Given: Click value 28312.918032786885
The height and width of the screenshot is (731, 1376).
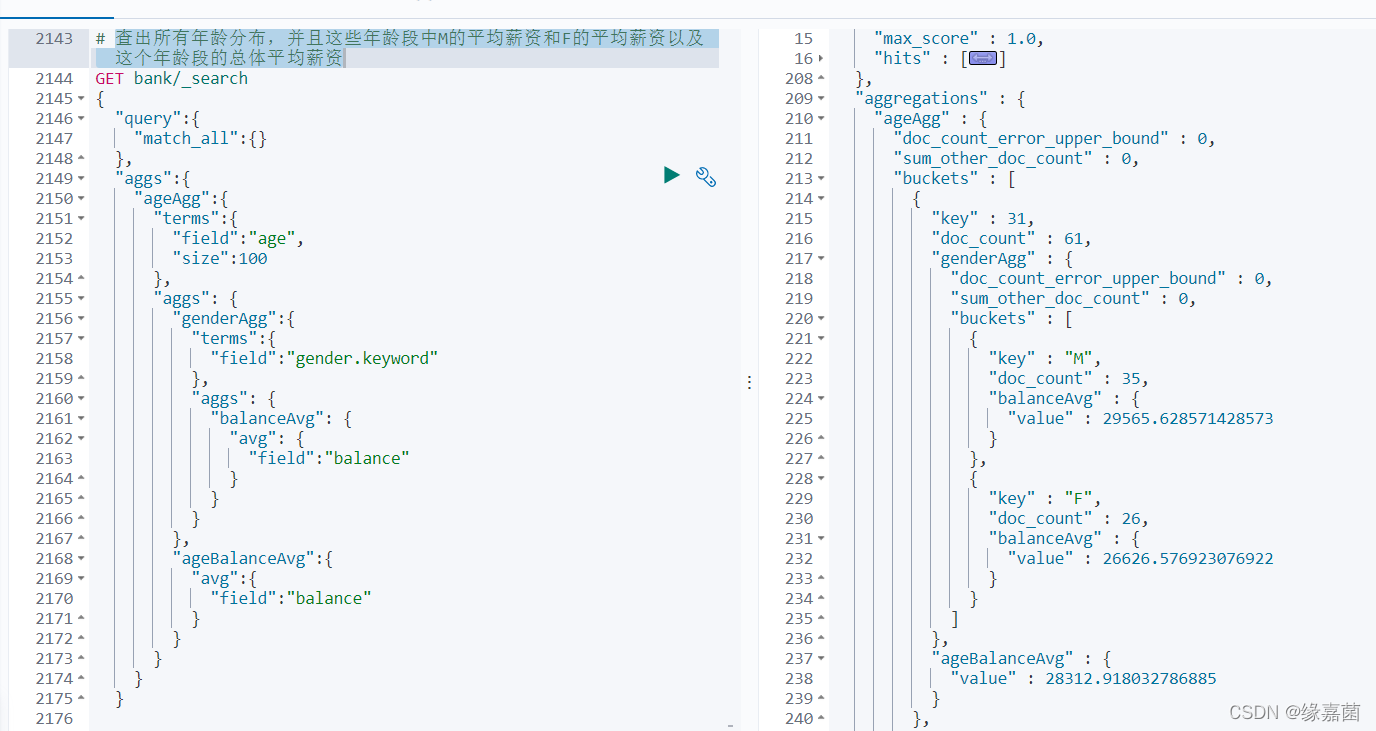Looking at the screenshot, I should 1131,679.
